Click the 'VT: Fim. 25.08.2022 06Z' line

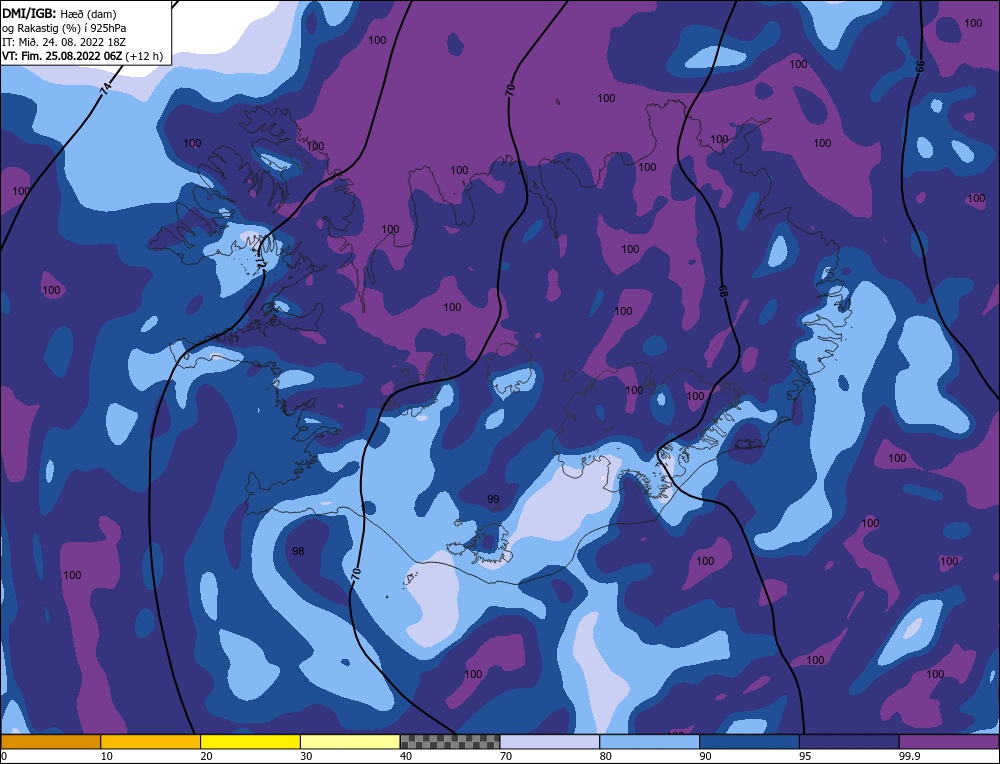pyautogui.click(x=62, y=56)
